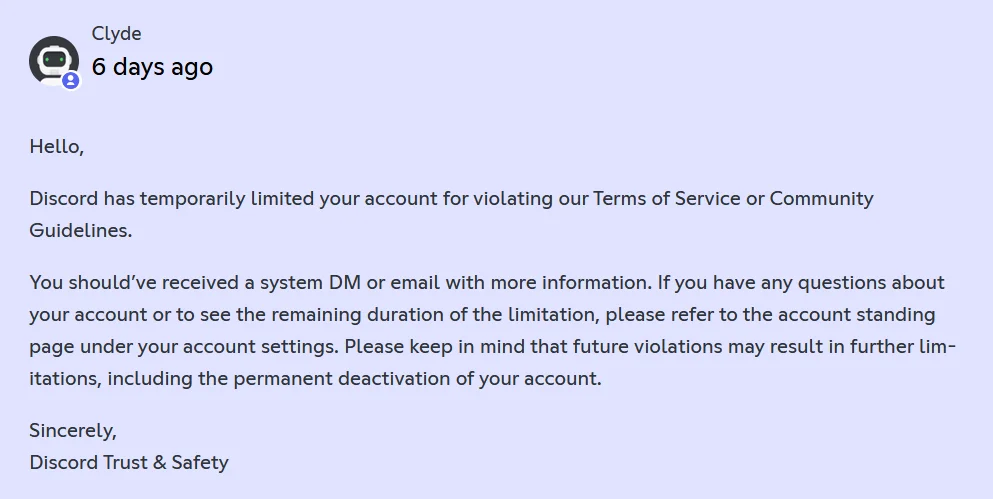This screenshot has height=499, width=993.
Task: Click the "Sincerely," closing line
Action: click(x=73, y=430)
